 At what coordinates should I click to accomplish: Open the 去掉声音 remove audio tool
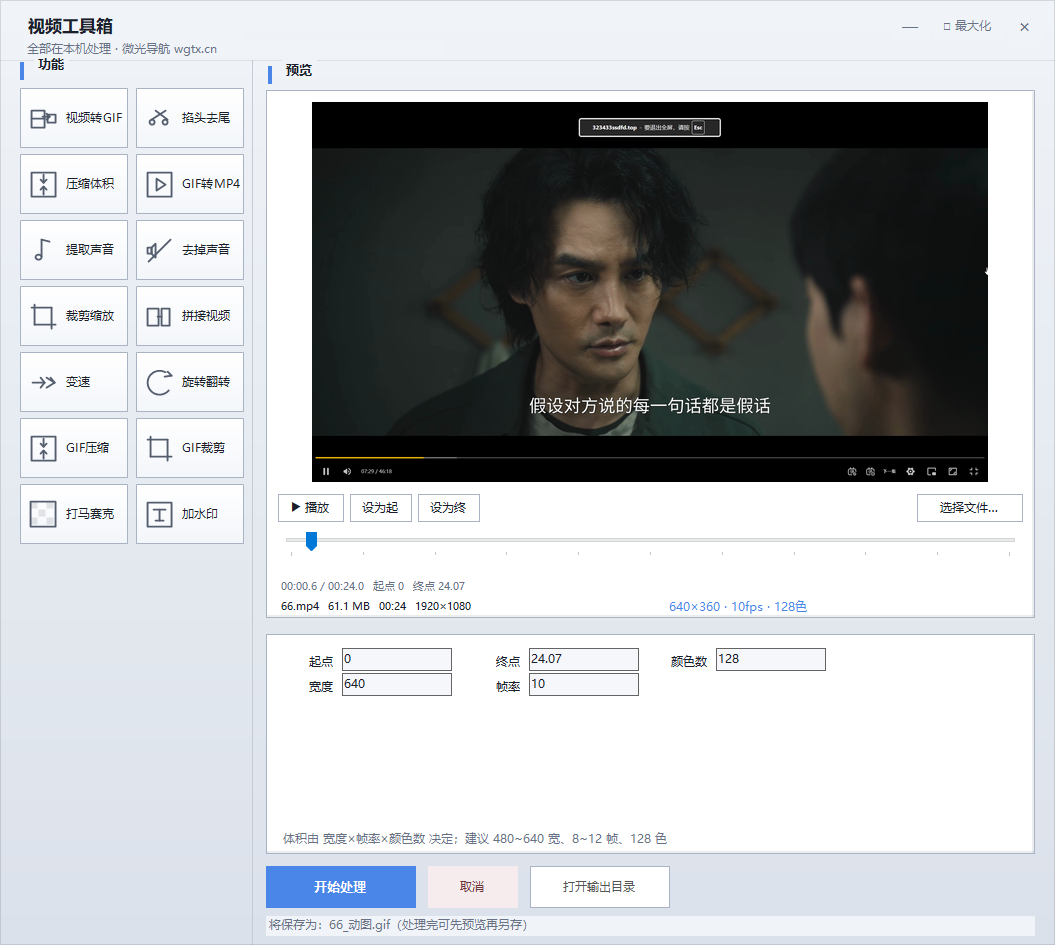[x=190, y=250]
